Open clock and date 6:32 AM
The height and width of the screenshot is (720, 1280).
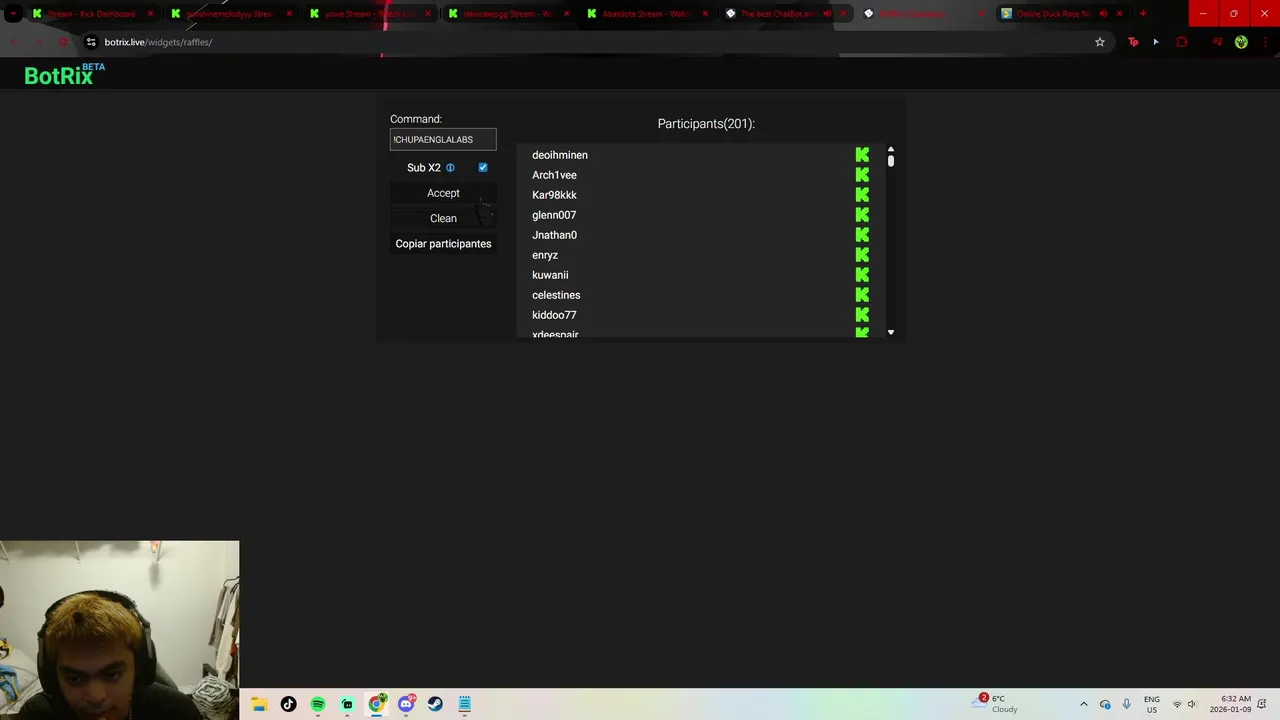click(1230, 704)
